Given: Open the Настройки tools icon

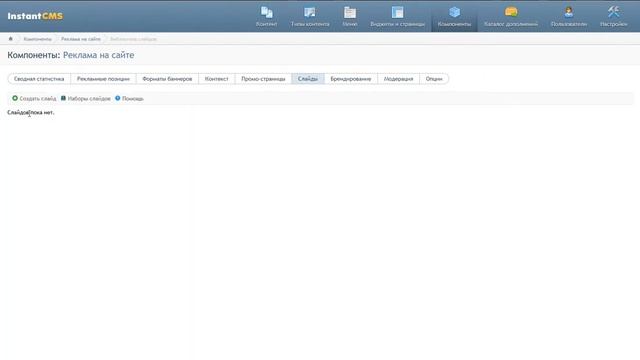Looking at the screenshot, I should point(613,12).
